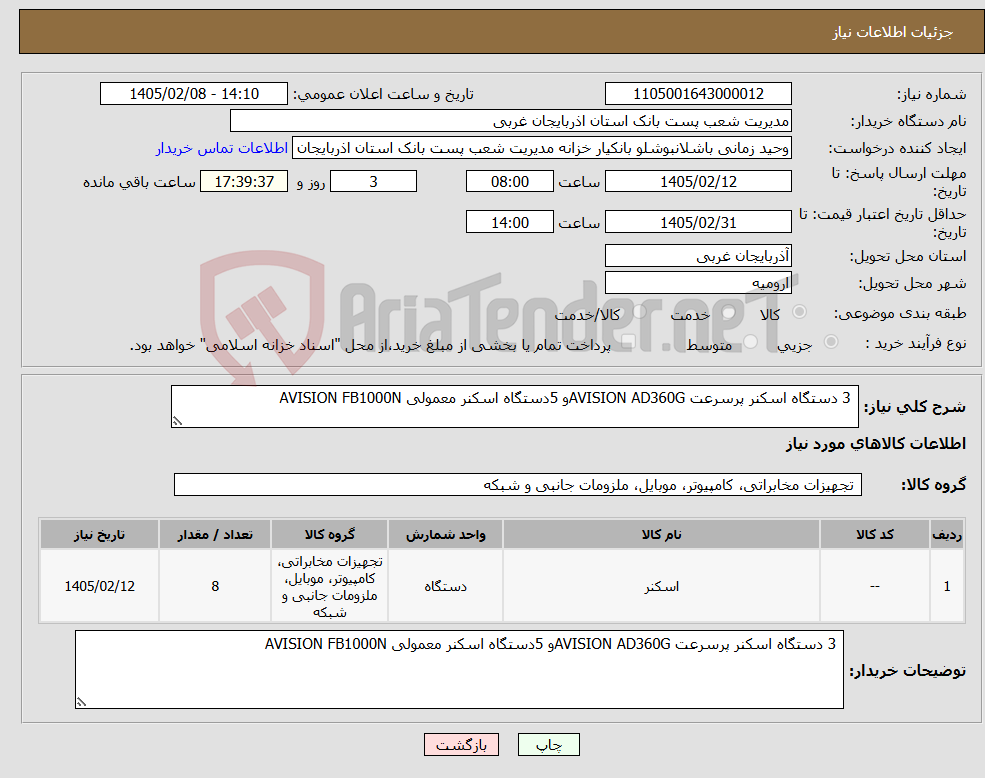Click the item code cell showing --
This screenshot has height=778, width=985.
874,586
